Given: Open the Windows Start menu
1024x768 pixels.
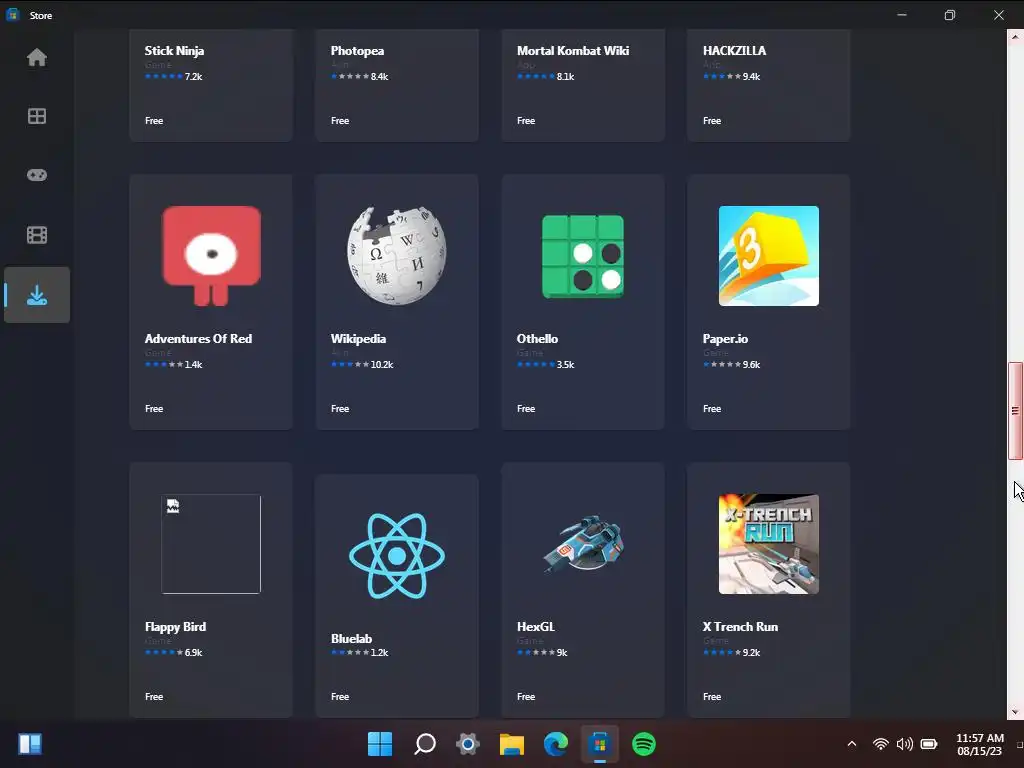Looking at the screenshot, I should (x=379, y=744).
